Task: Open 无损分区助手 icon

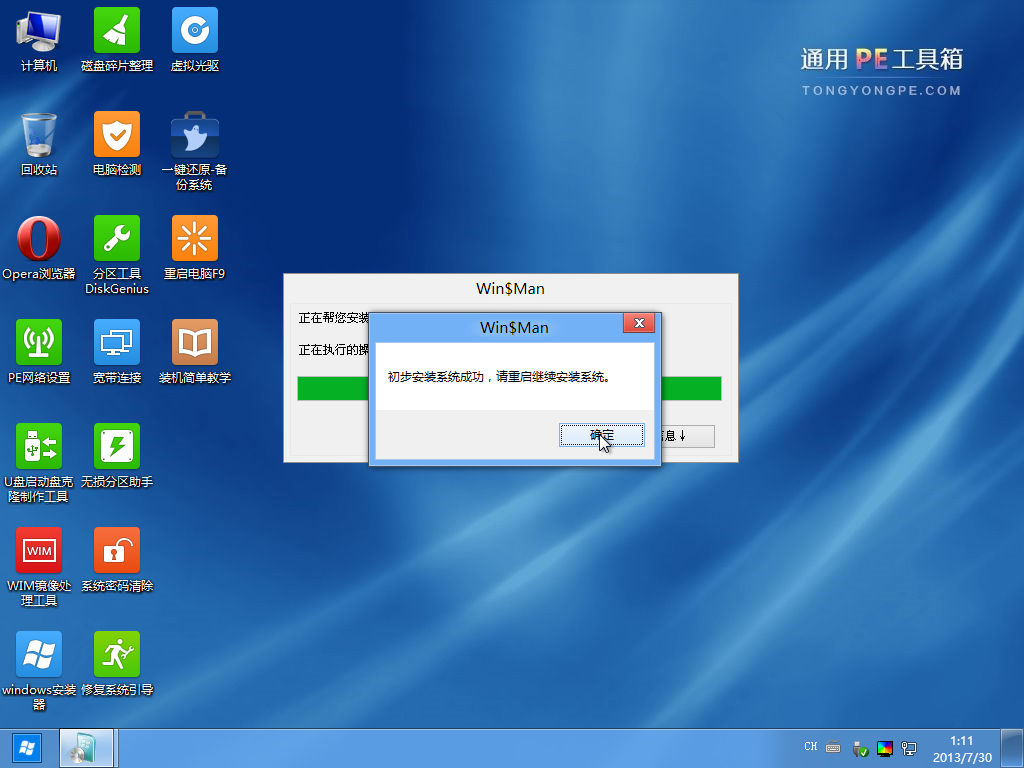Action: (117, 456)
